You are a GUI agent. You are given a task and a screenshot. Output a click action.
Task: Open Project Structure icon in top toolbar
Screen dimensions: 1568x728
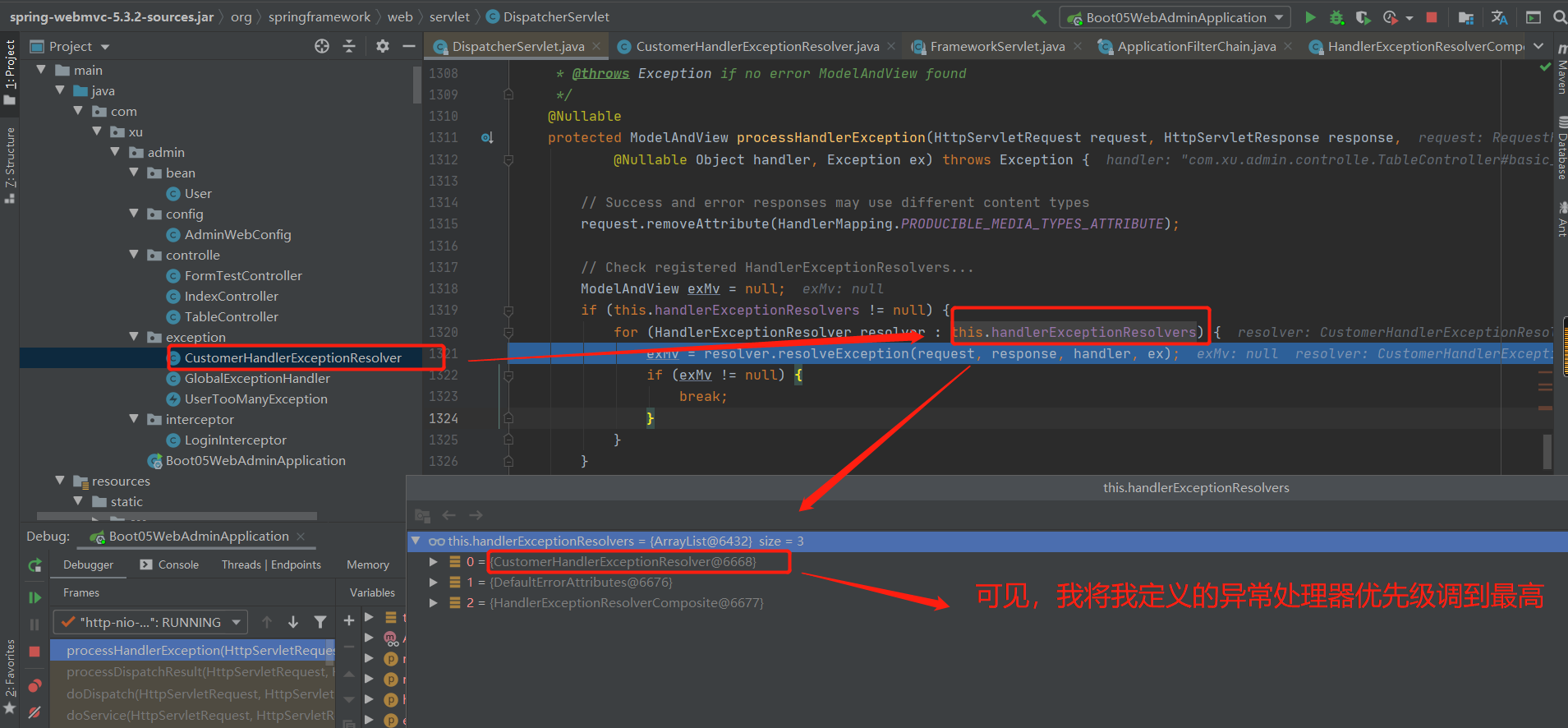pyautogui.click(x=1465, y=16)
